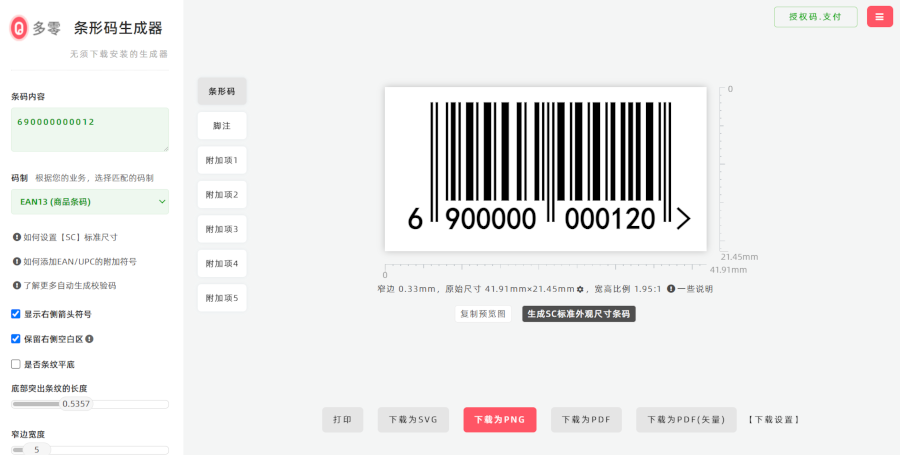Click info icon before 了解更多自动生成校验码
This screenshot has height=455, width=900.
[17, 285]
